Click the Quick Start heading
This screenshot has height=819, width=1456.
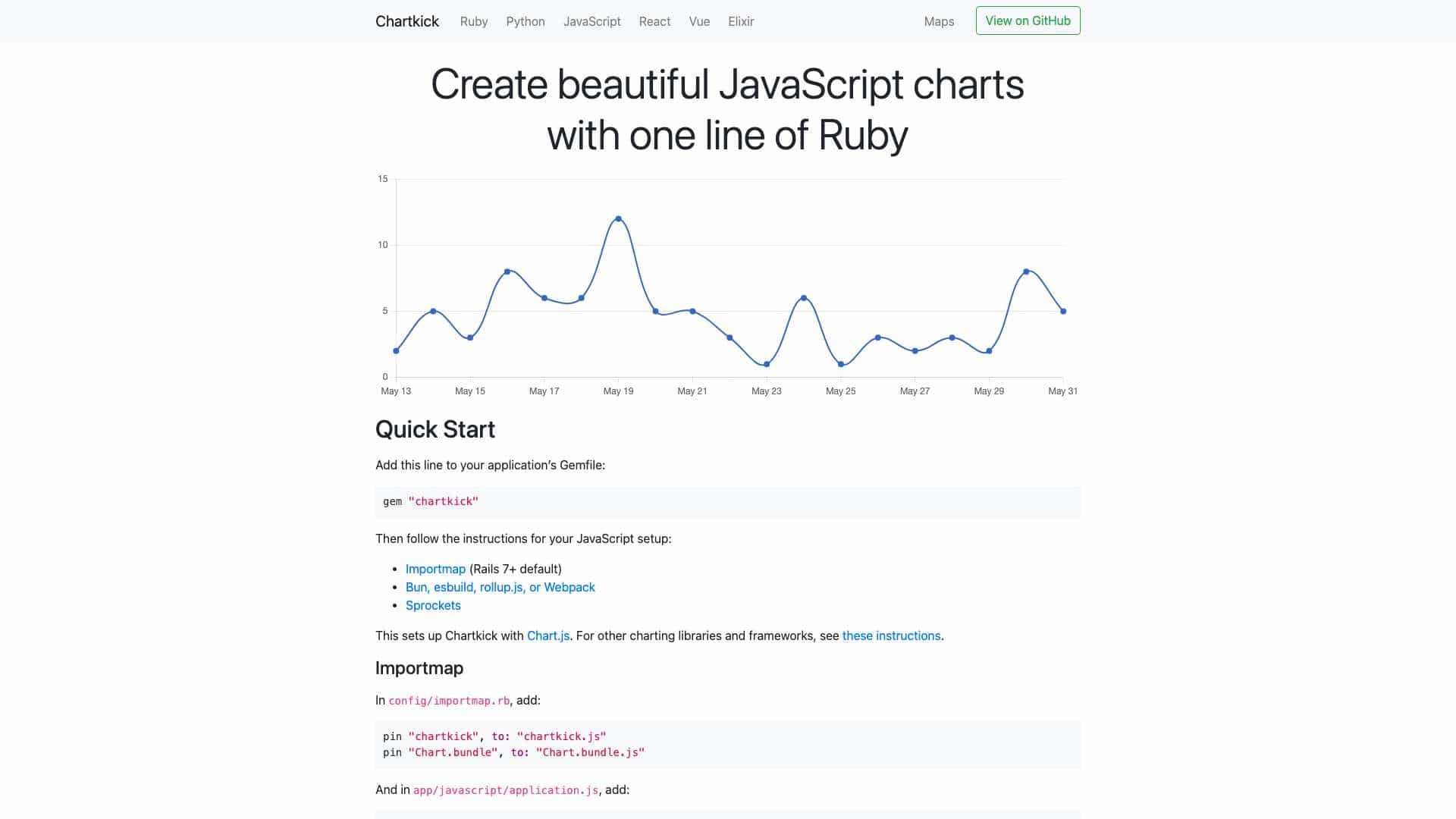(x=435, y=429)
